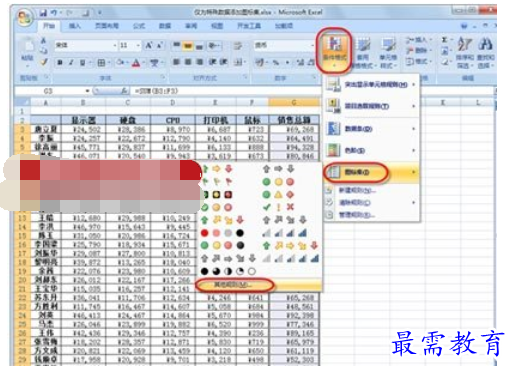Click the percent style icon
The image size is (513, 375).
(x=276, y=62)
